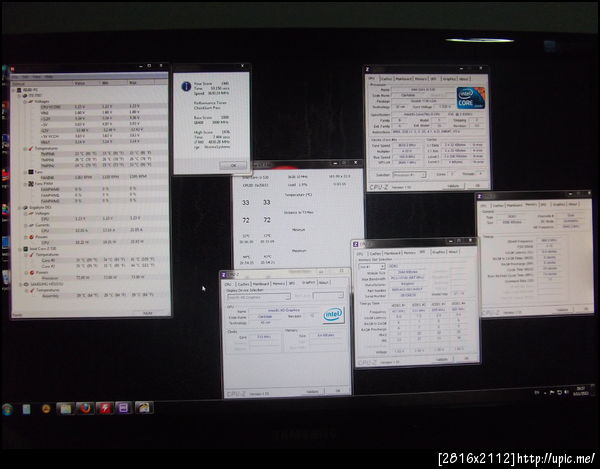Select SPD tab in CPU-Z Memory window
600x469 pixels.
point(543,205)
